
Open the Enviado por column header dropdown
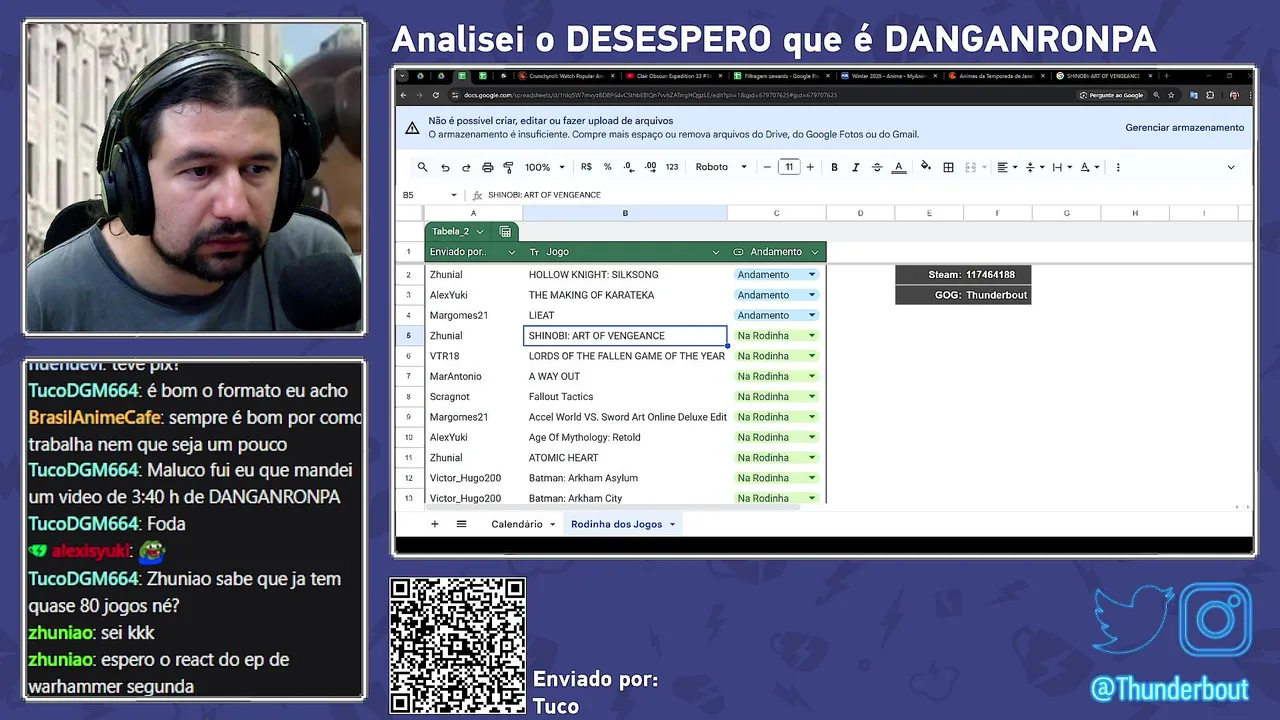(512, 252)
